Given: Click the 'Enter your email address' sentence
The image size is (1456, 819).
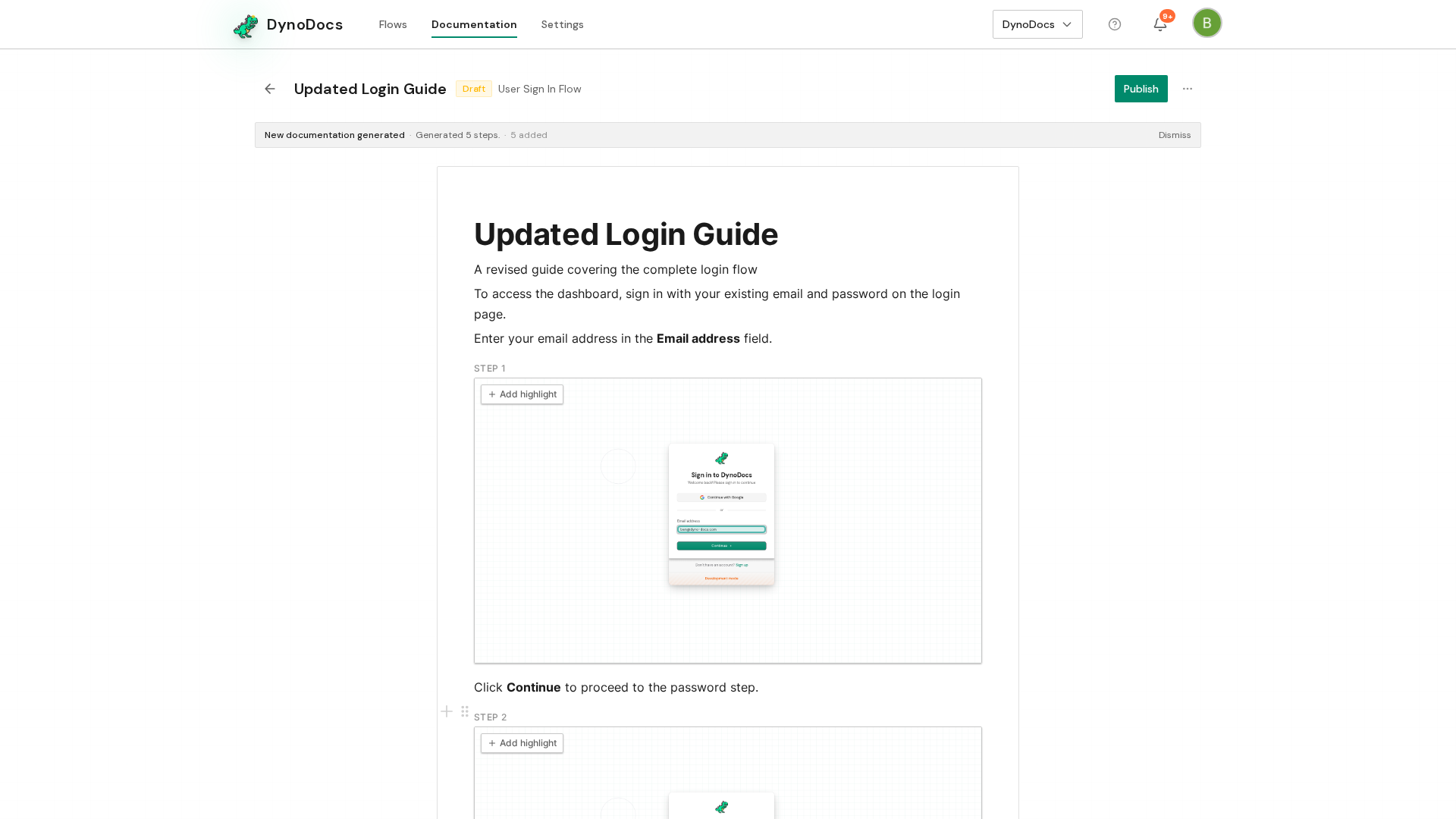Looking at the screenshot, I should pos(623,338).
